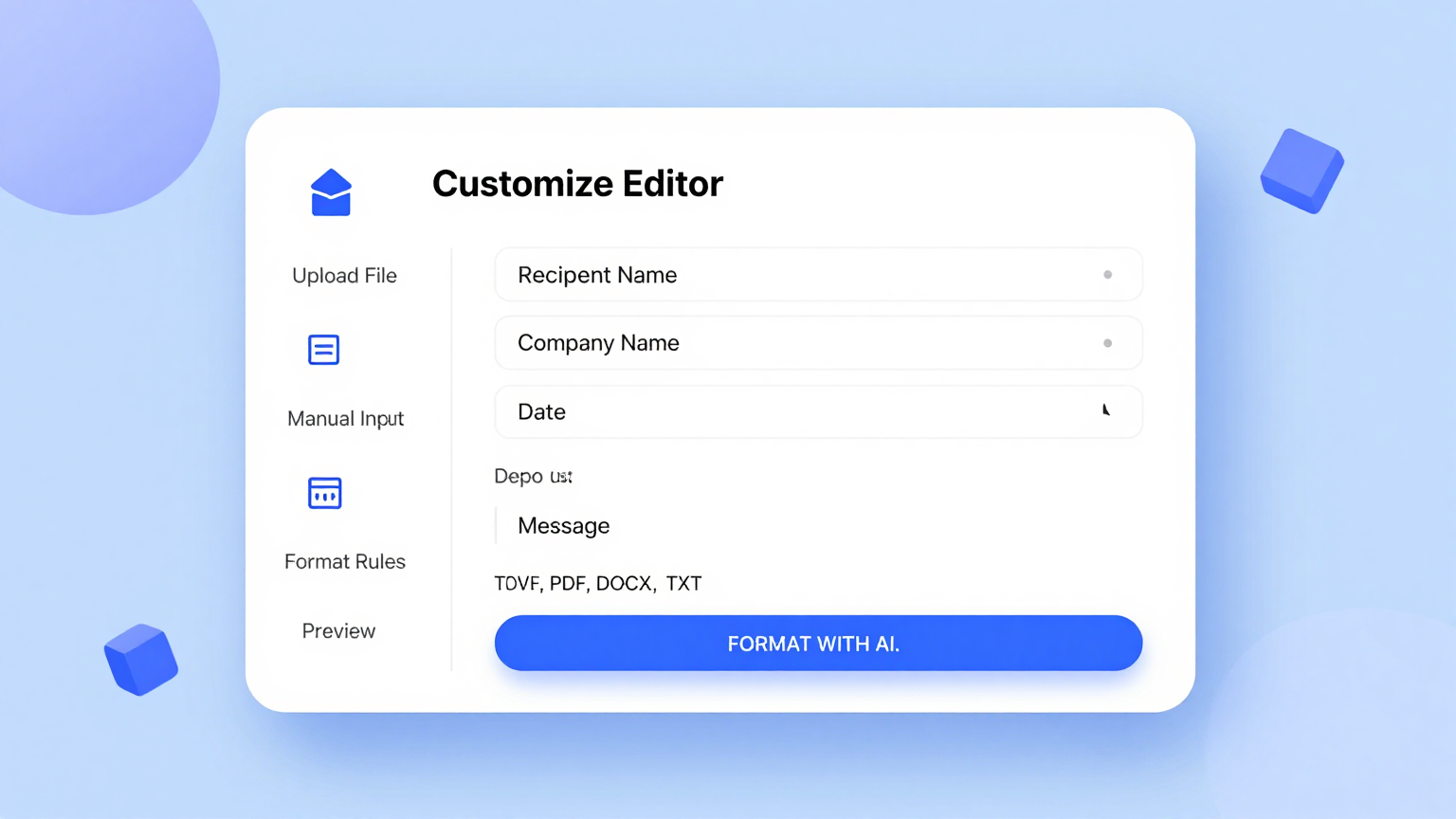Click the document icon in the left panel
This screenshot has height=819, width=1456.
(323, 350)
